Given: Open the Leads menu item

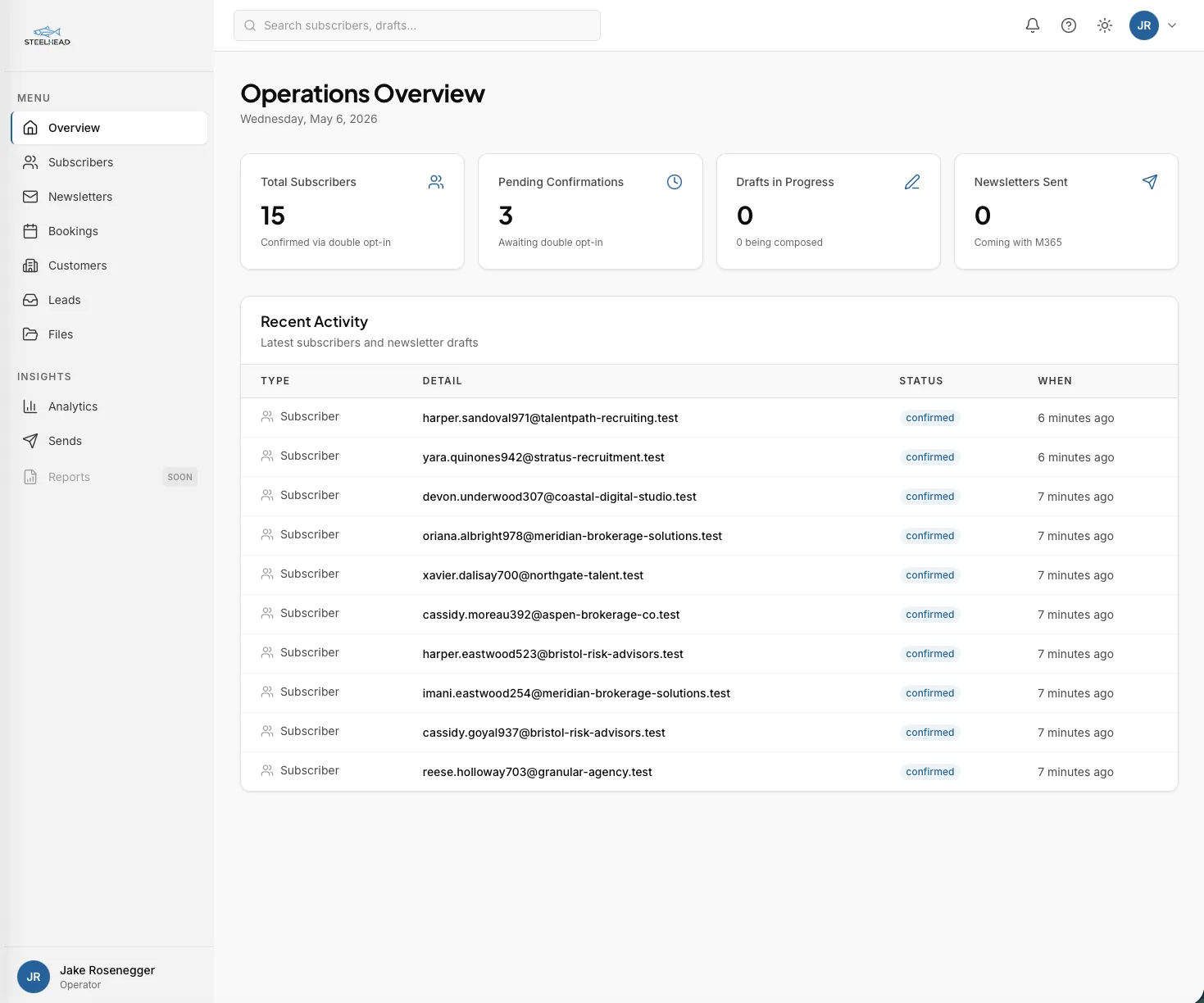Looking at the screenshot, I should (x=109, y=300).
